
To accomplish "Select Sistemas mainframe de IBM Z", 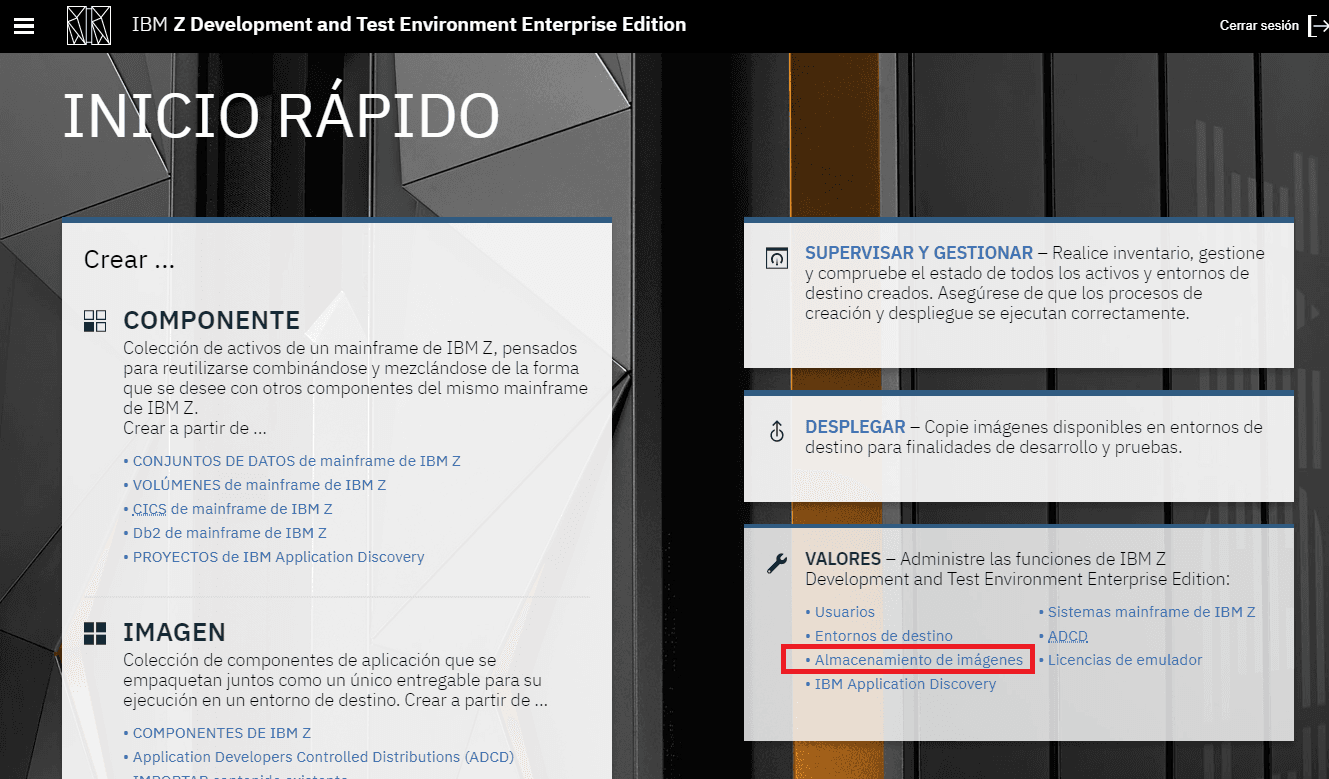I will coord(1151,612).
